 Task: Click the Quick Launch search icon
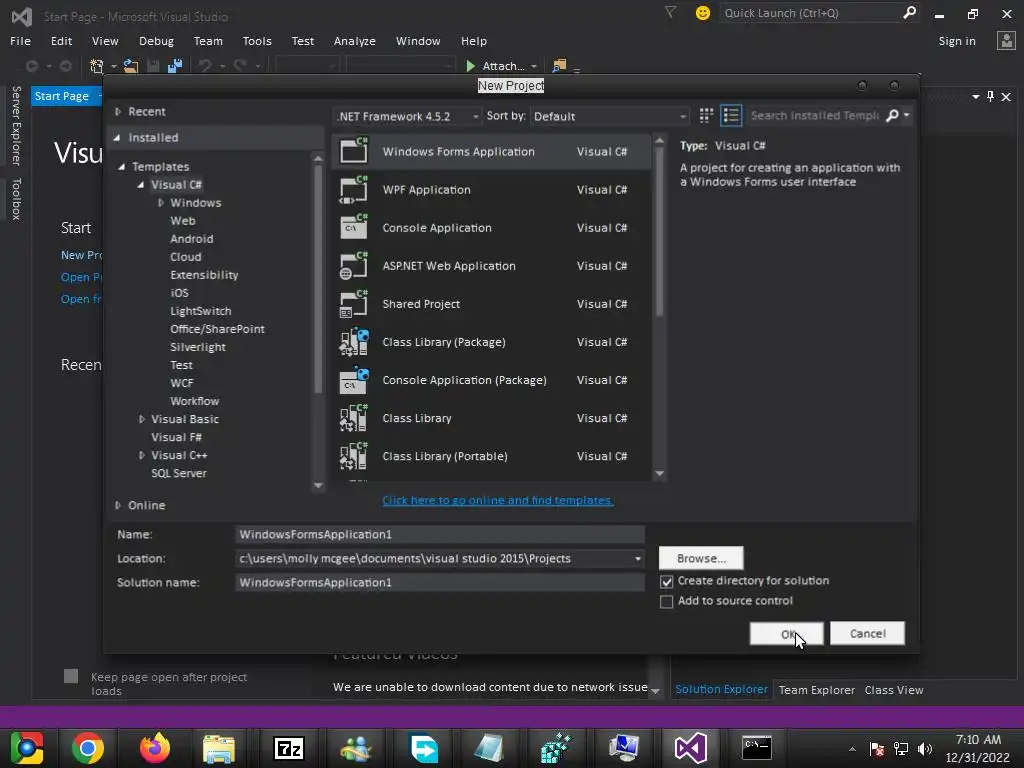pos(909,12)
